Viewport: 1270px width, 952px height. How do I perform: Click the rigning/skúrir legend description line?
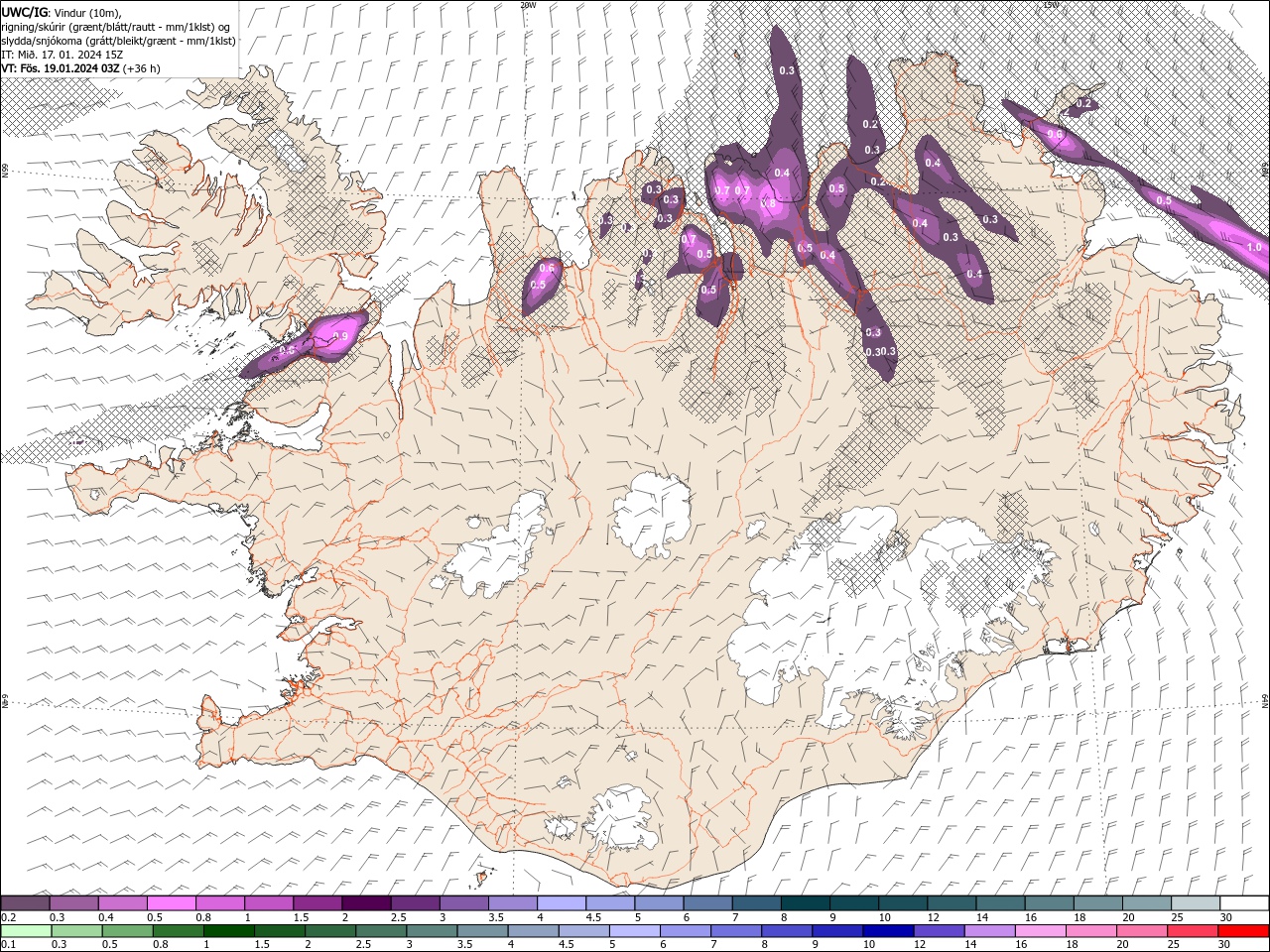tap(117, 26)
